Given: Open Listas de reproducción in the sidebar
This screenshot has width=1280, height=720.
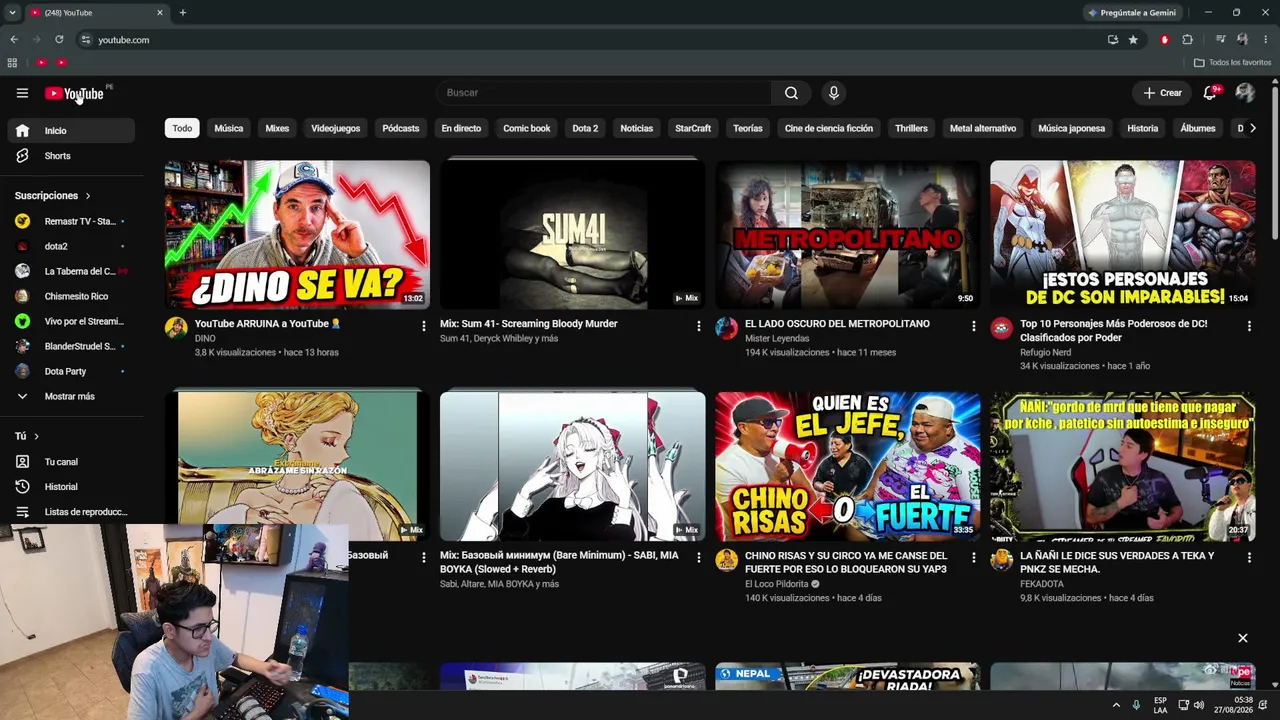Looking at the screenshot, I should tap(71, 512).
